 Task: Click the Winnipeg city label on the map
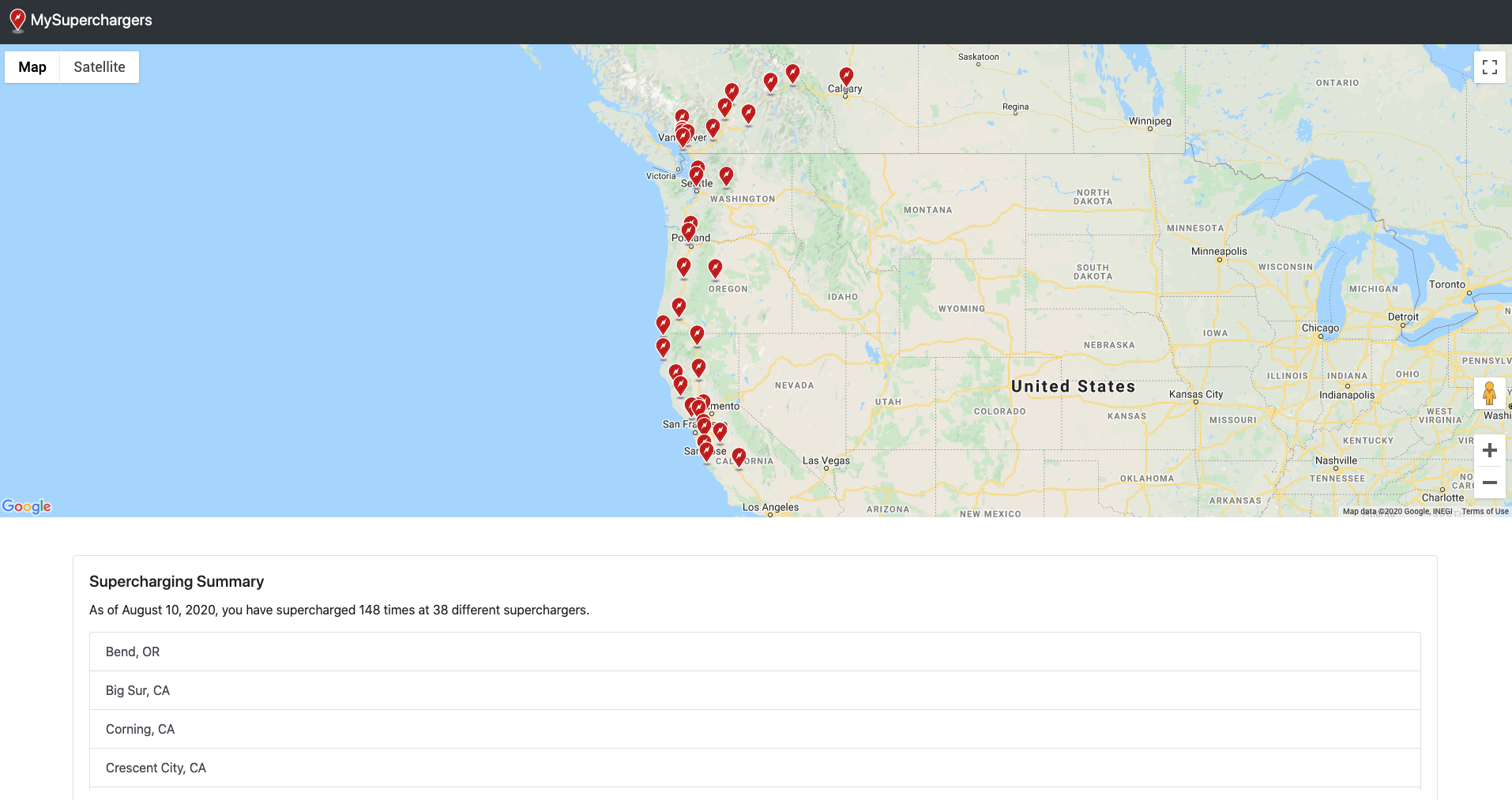pyautogui.click(x=1149, y=121)
